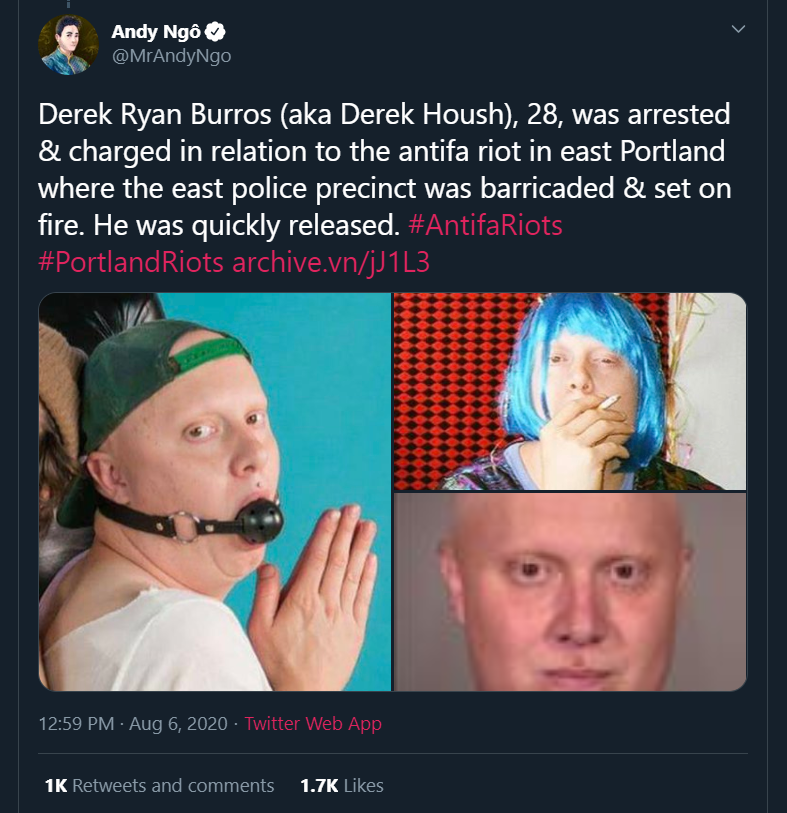The width and height of the screenshot is (787, 813).
Task: Follow the #PortlandRiots hashtag
Action: tap(131, 262)
